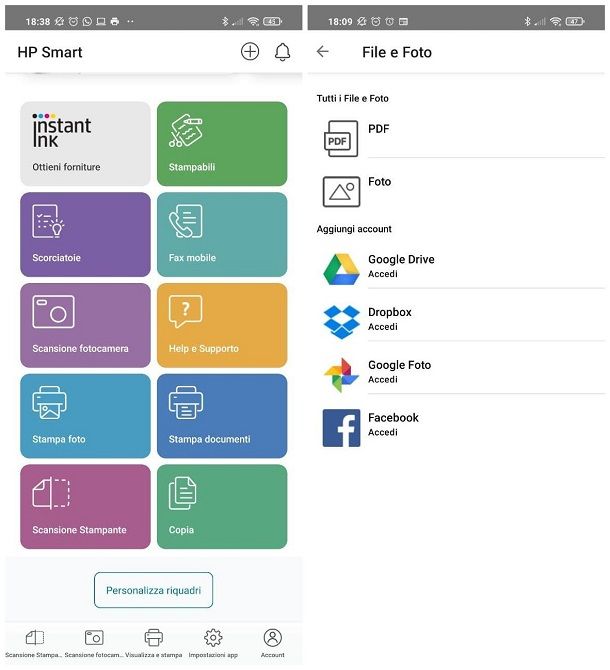Select the Visualizza e stampa bottom tab
Viewport: 610px width, 670px height.
pos(153,643)
